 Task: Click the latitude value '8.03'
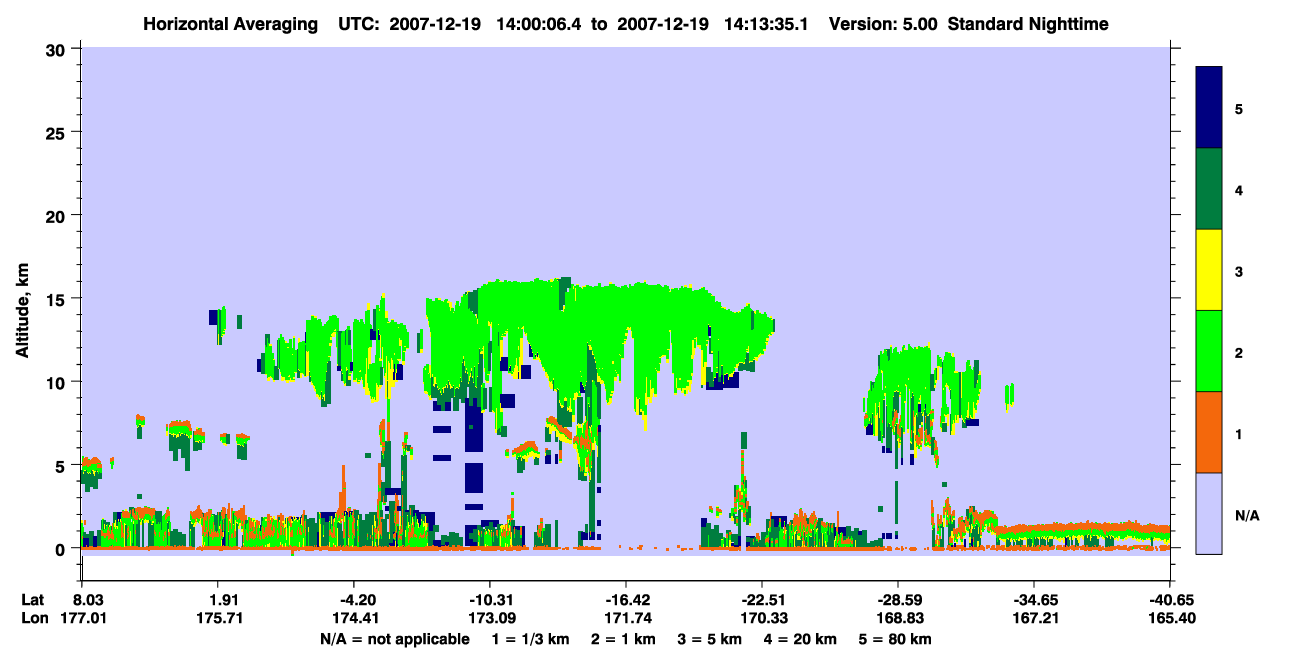90,599
